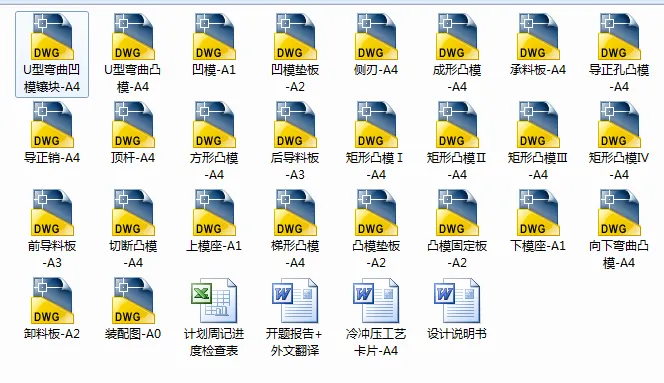Image resolution: width=664 pixels, height=383 pixels.
Task: Click the file name text 后导料板-A3
Action: pyautogui.click(x=295, y=166)
